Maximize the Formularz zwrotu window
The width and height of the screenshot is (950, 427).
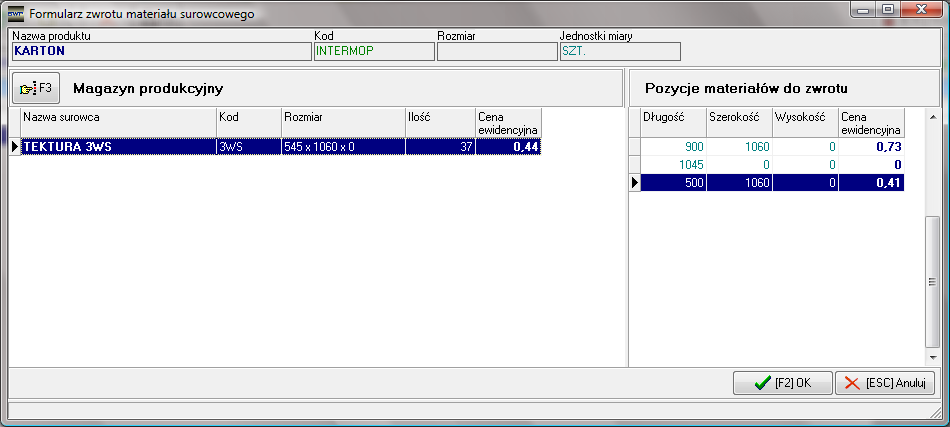point(888,11)
